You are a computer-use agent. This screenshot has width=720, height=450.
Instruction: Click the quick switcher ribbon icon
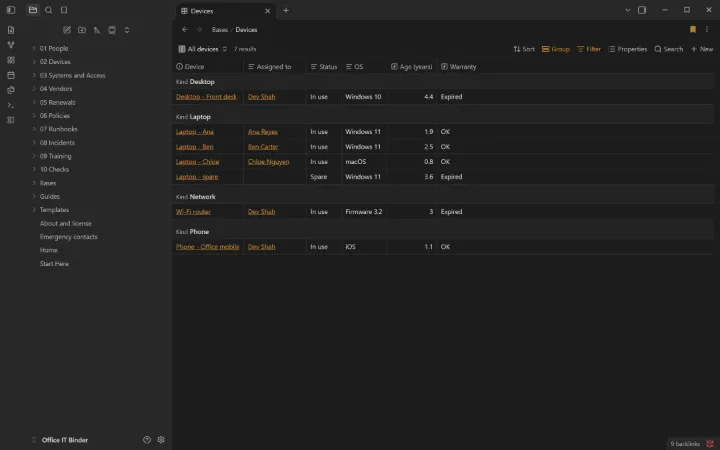point(11,30)
